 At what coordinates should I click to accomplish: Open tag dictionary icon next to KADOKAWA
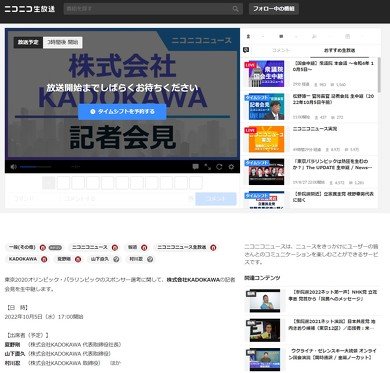[x=44, y=259]
